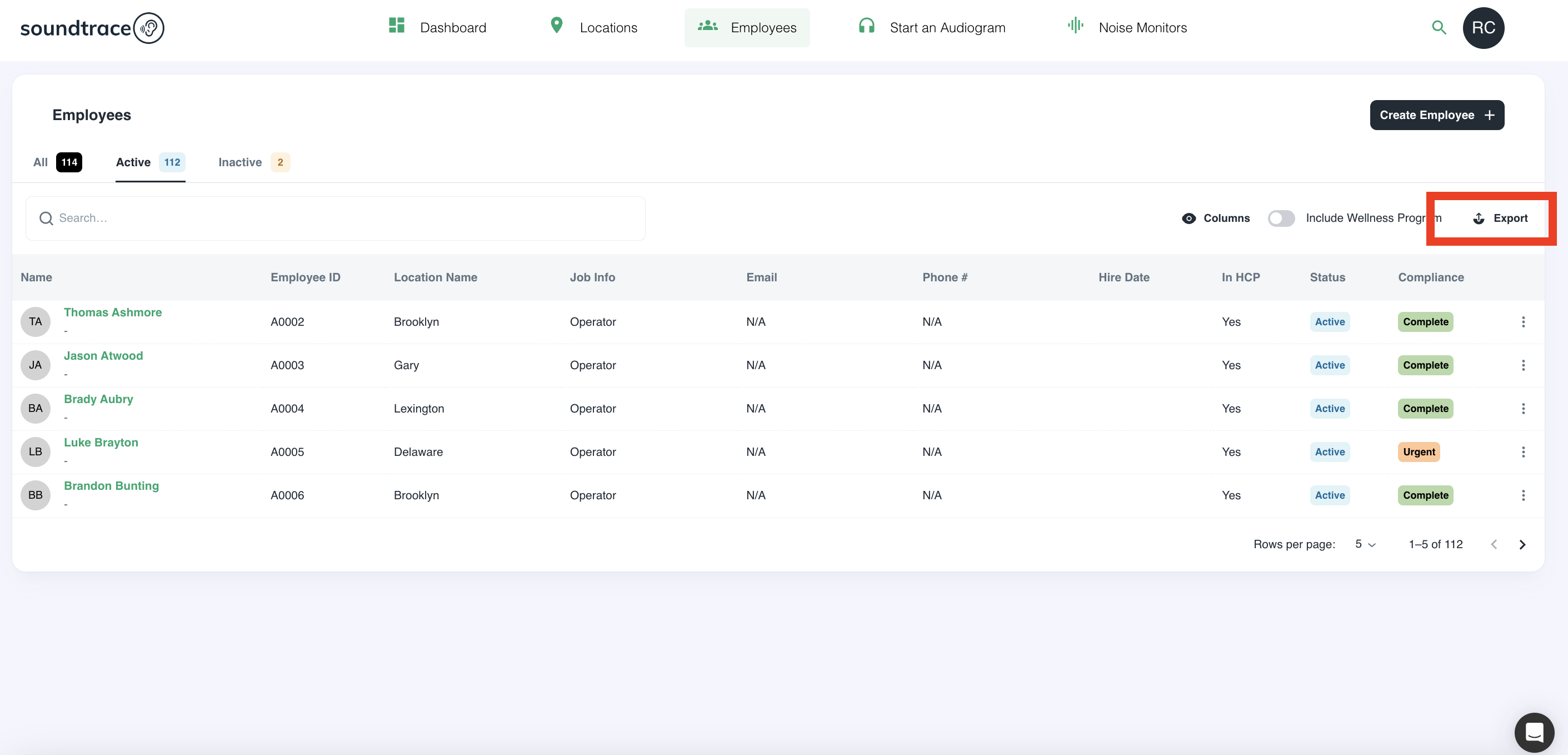Open the chat support widget
Screen dimensions: 1568x755
point(1534,732)
